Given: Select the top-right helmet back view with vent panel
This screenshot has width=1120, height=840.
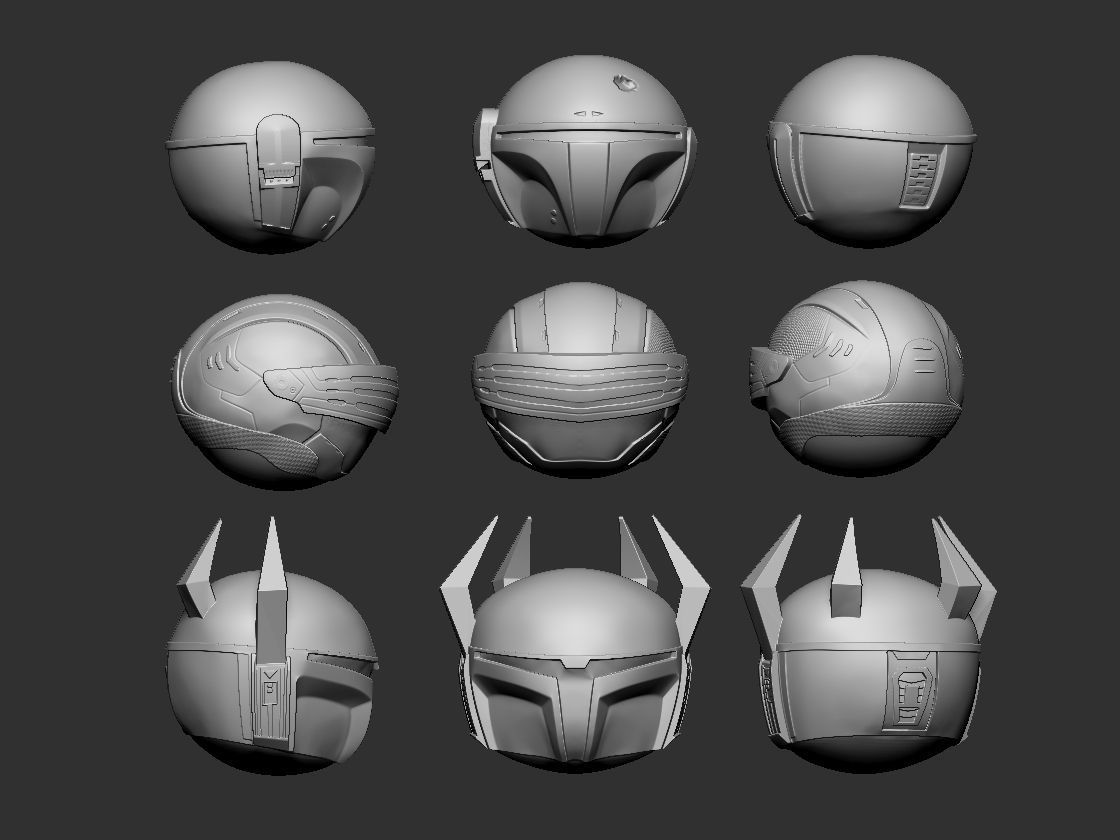Looking at the screenshot, I should (872, 149).
